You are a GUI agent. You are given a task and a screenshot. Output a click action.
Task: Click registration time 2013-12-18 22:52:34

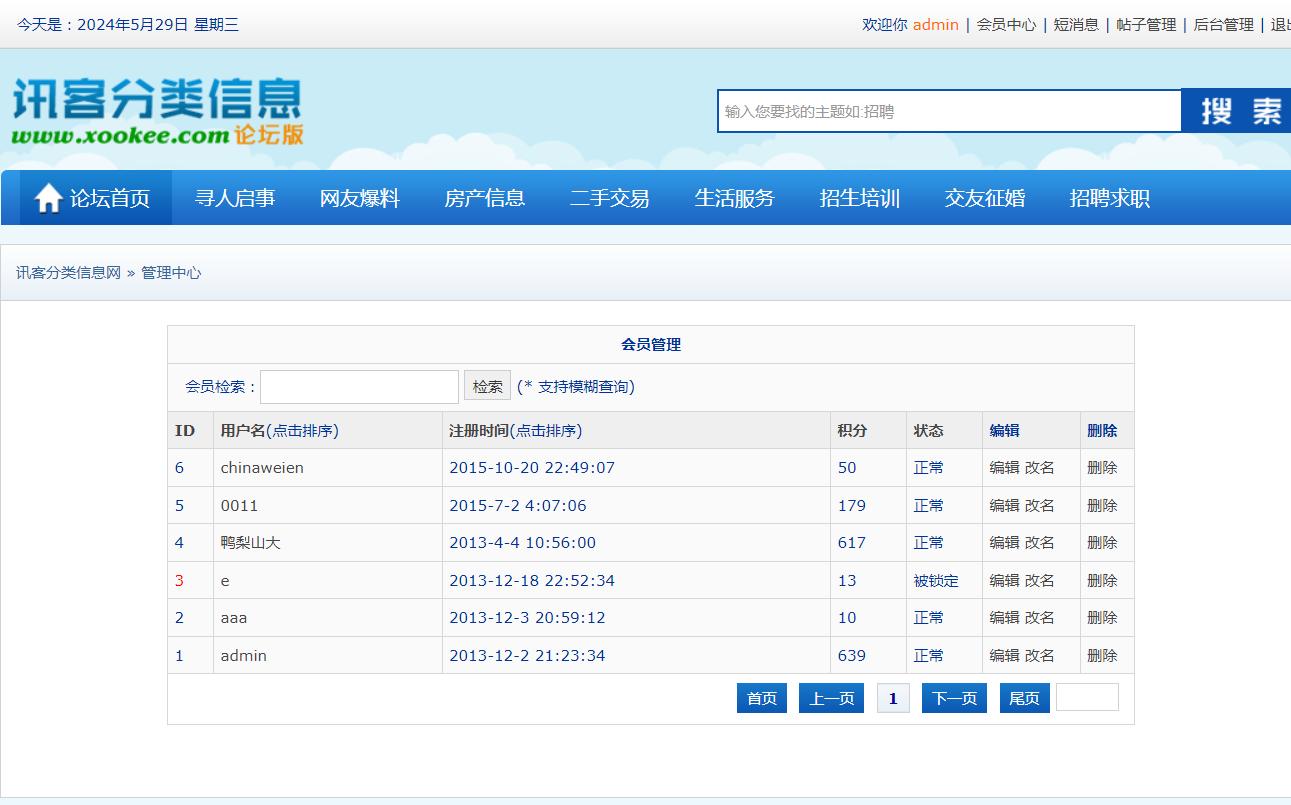(x=532, y=581)
